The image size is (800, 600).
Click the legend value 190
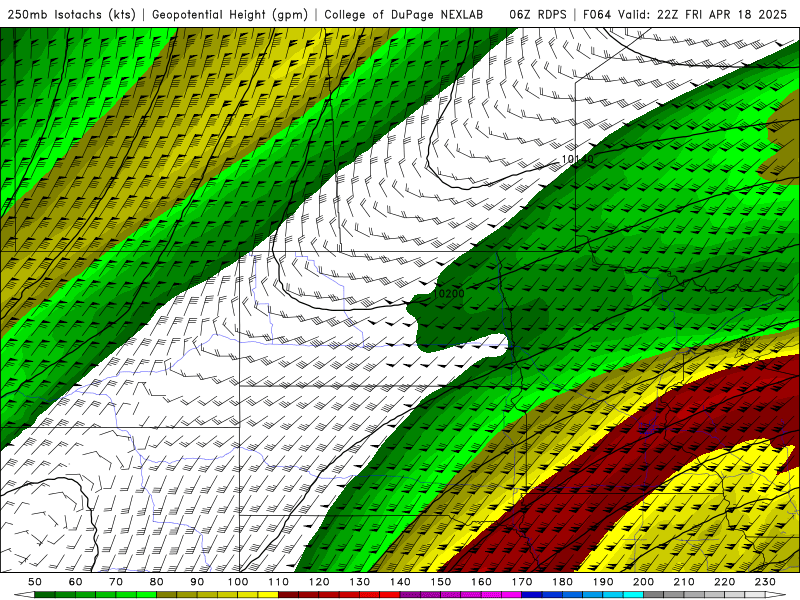tap(603, 582)
